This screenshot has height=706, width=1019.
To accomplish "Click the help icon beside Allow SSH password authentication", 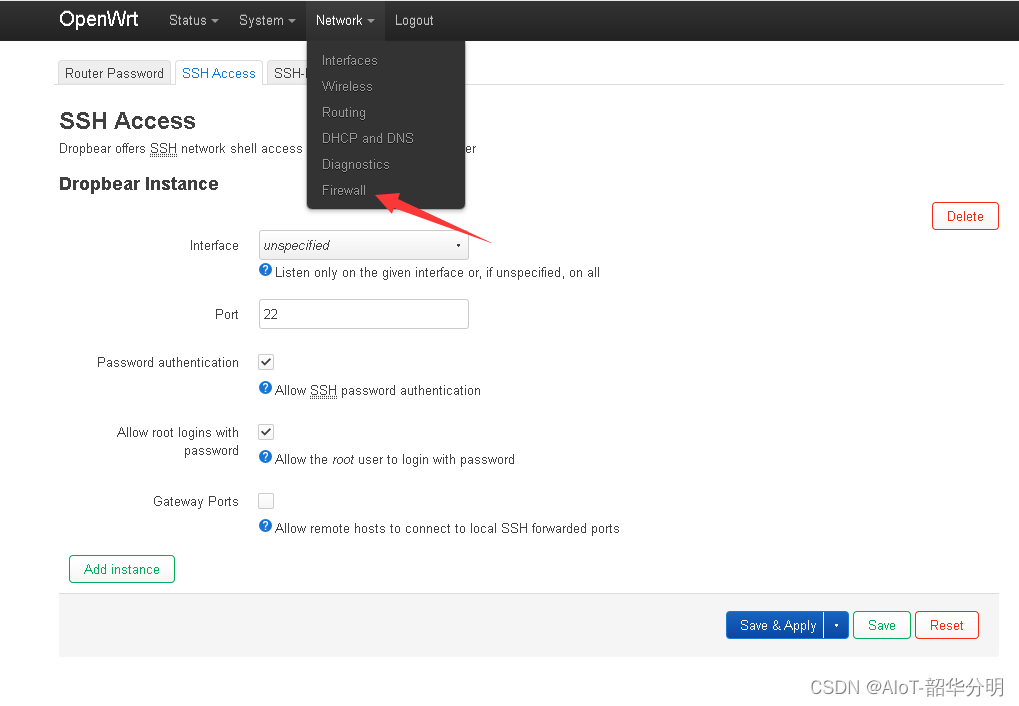I will (265, 388).
